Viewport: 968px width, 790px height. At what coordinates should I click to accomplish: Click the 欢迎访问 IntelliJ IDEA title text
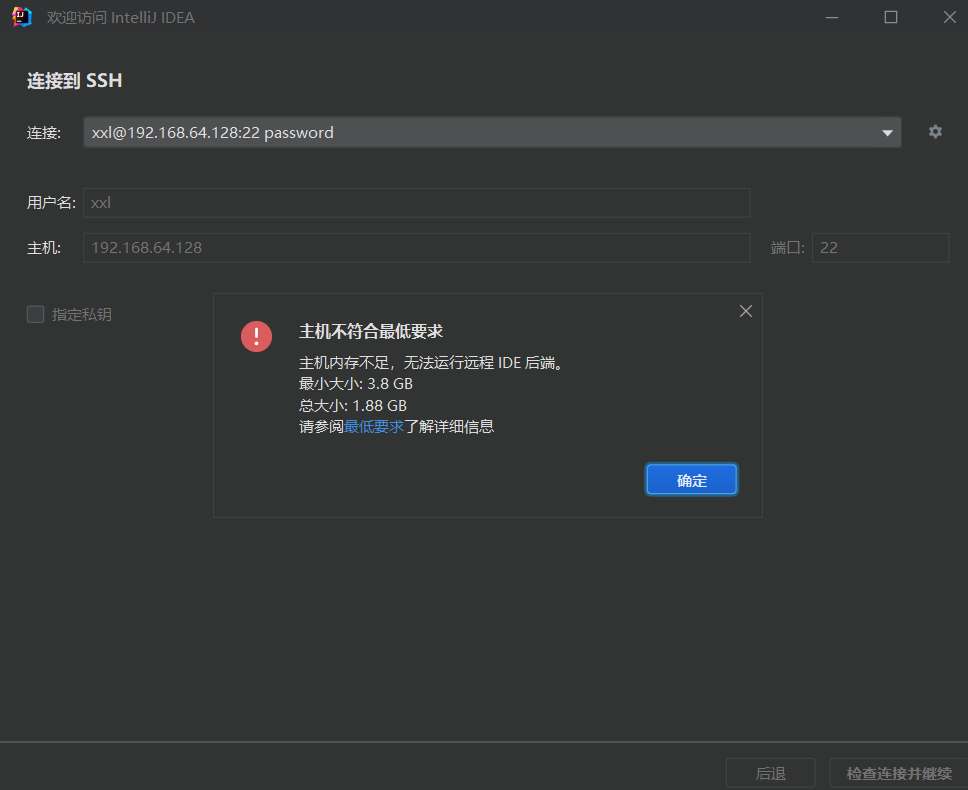tap(120, 18)
